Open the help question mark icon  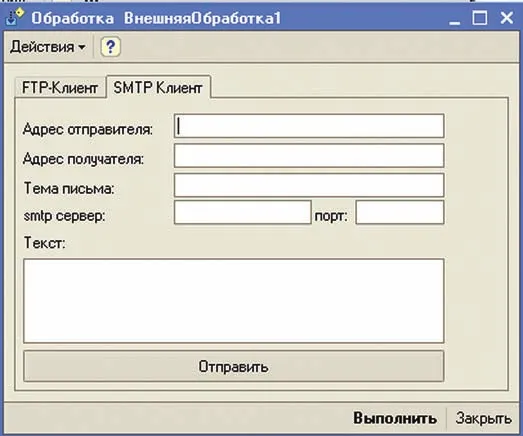110,47
